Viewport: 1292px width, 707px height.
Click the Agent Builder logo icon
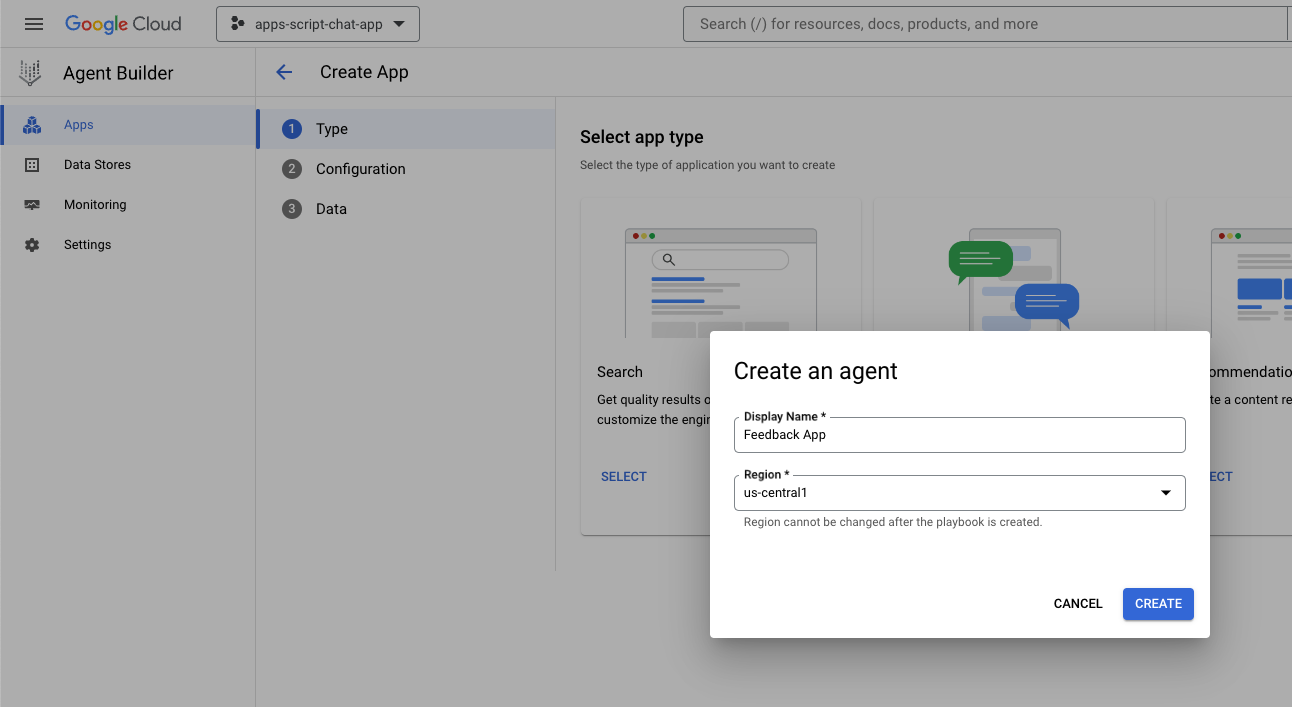(x=31, y=73)
